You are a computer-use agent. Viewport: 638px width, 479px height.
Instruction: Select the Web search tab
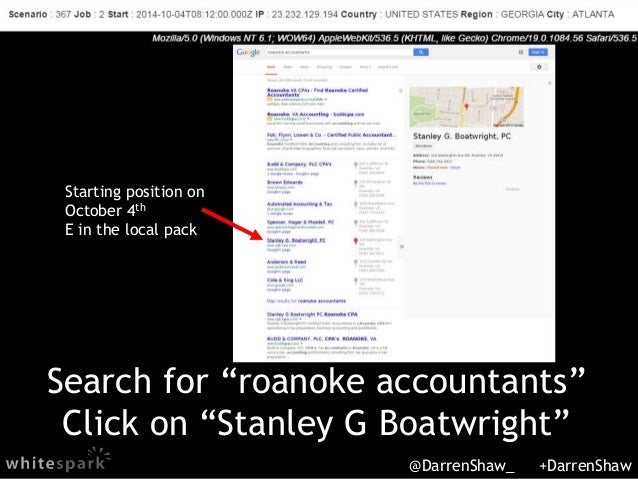271,67
